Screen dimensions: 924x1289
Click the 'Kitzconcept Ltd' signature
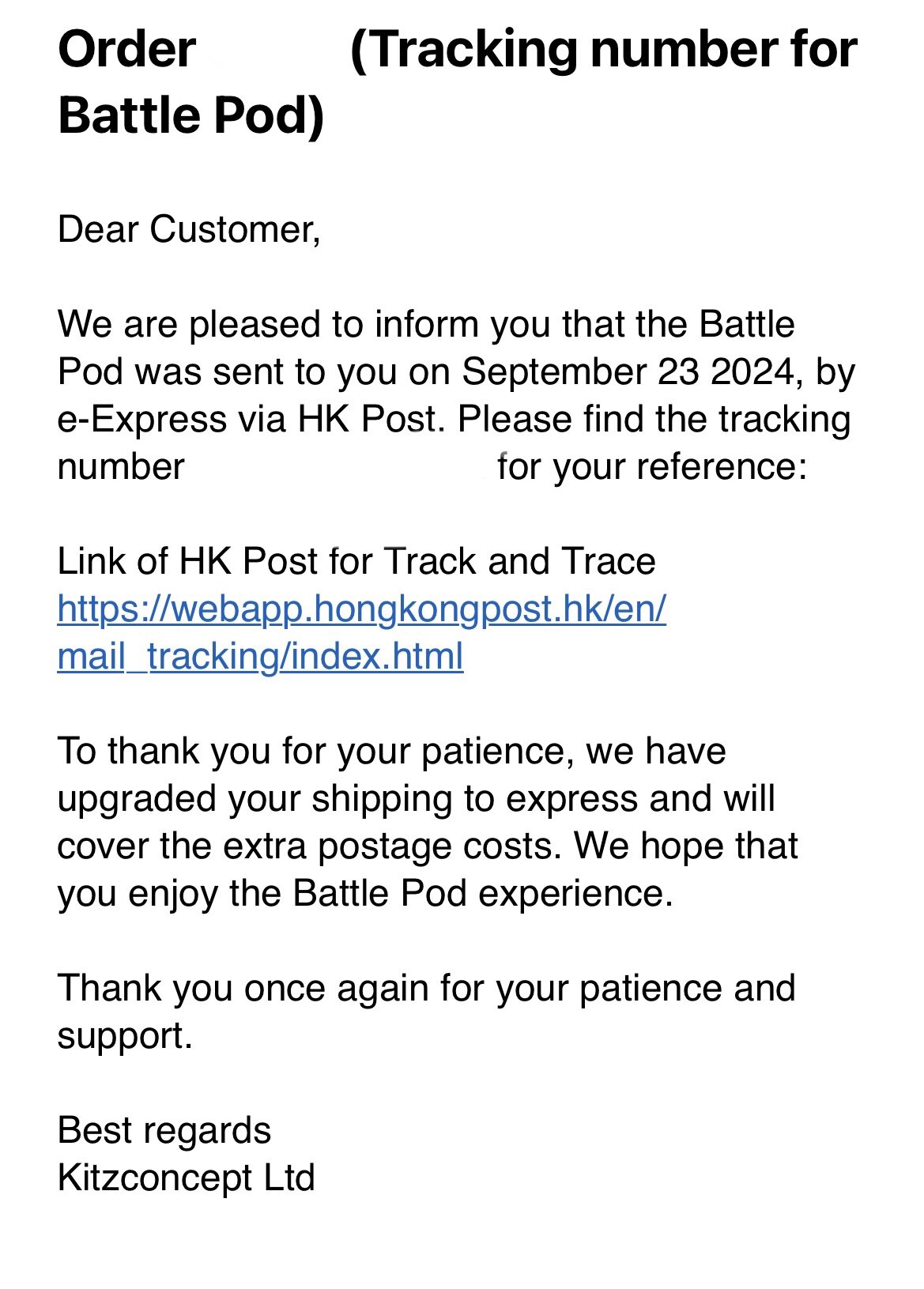point(187,1178)
